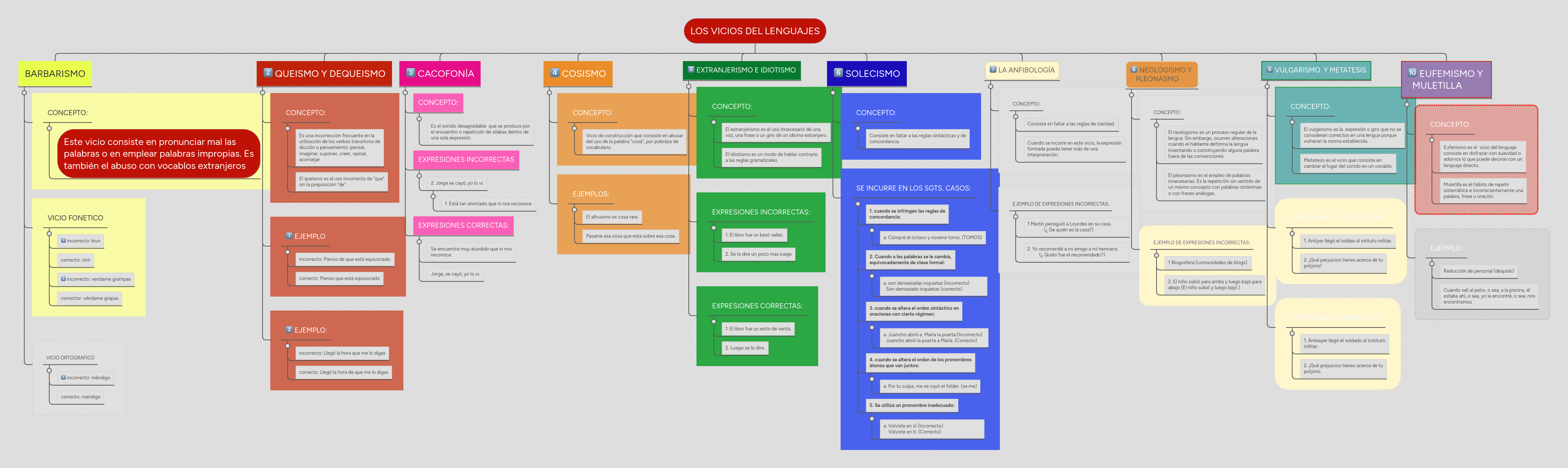This screenshot has width=1568, height=468.
Task: Click the 2 badge on the QUEISMO 'EJEMPLO:' node
Action: [289, 329]
